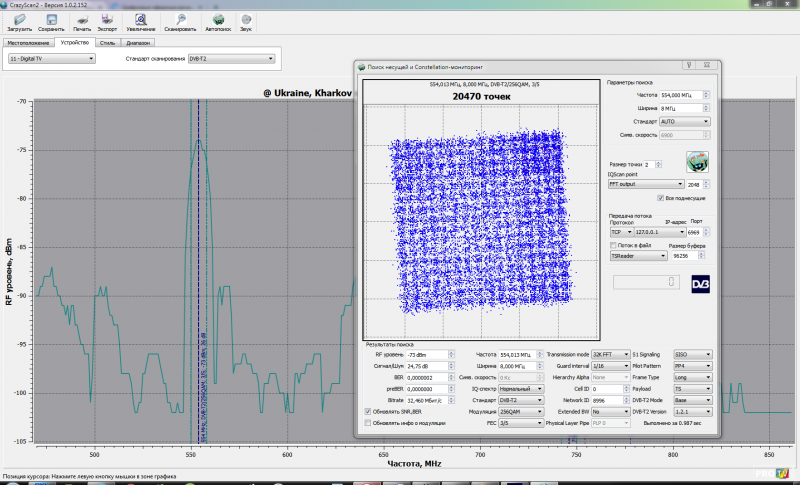Start scanning with the Сканировать icon
The width and height of the screenshot is (800, 485).
click(181, 20)
